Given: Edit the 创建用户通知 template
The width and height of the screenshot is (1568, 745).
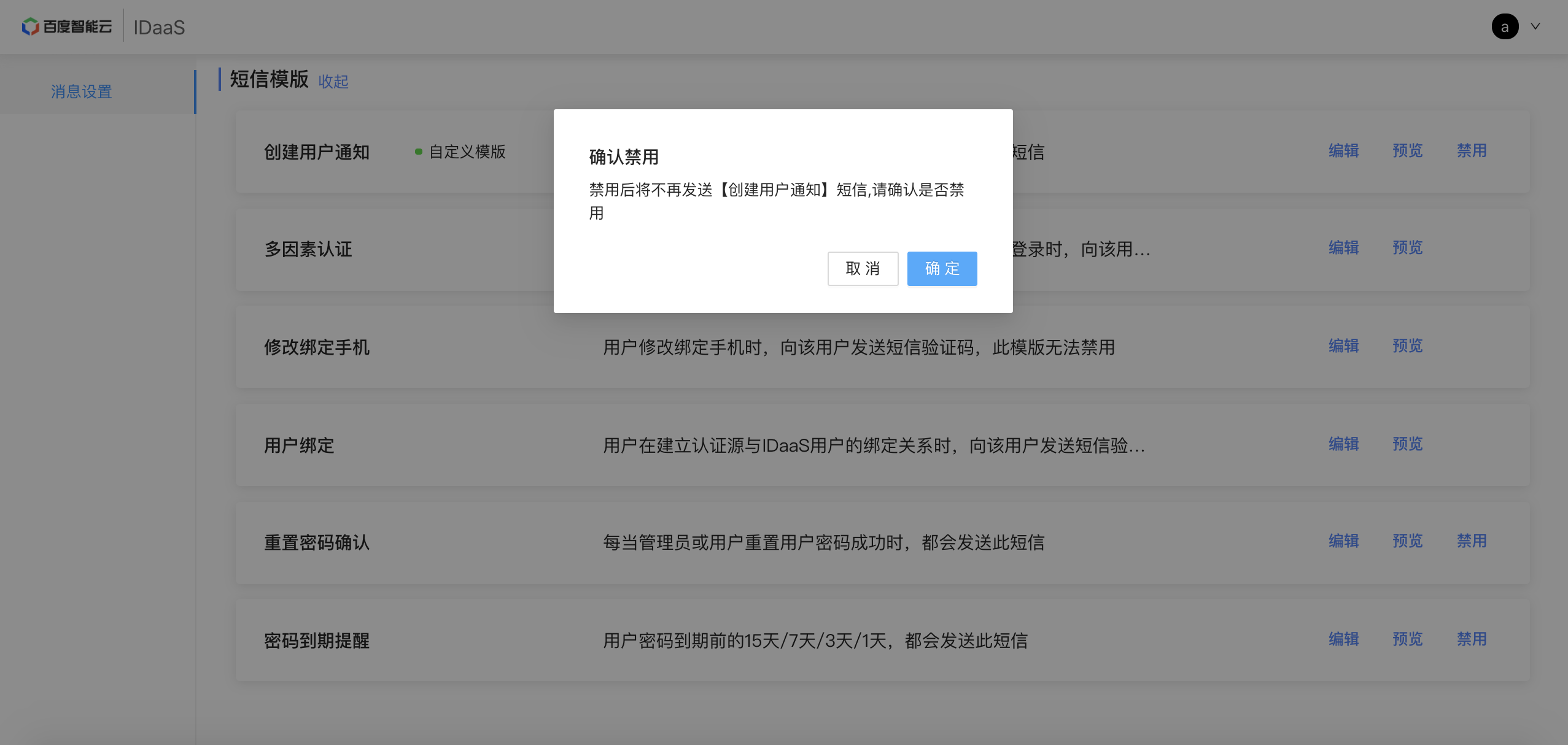Looking at the screenshot, I should point(1343,150).
